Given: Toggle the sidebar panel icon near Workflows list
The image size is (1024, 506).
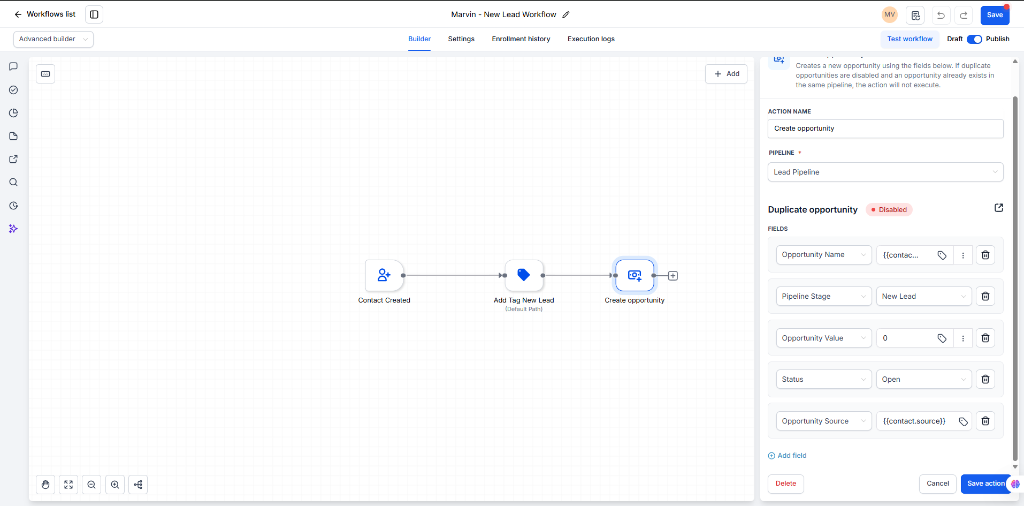Looking at the screenshot, I should tap(94, 14).
